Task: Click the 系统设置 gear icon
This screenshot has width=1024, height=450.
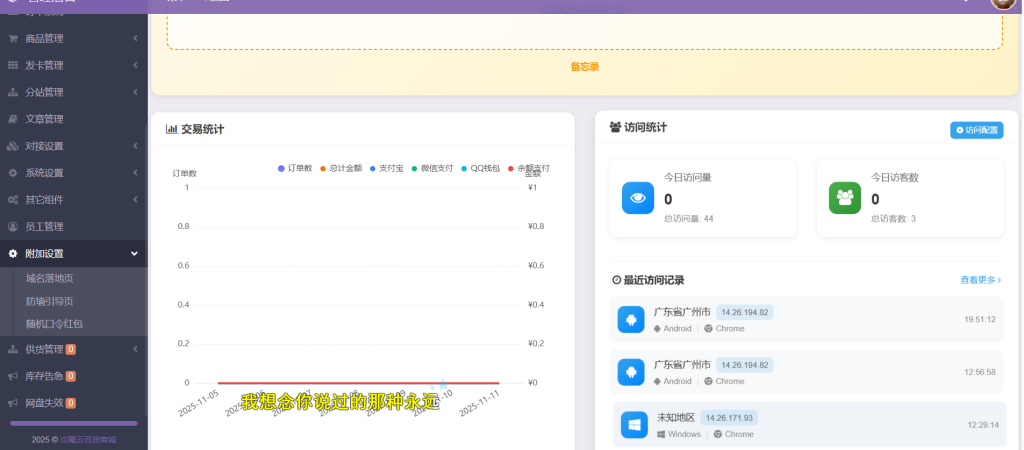Action: (x=12, y=173)
